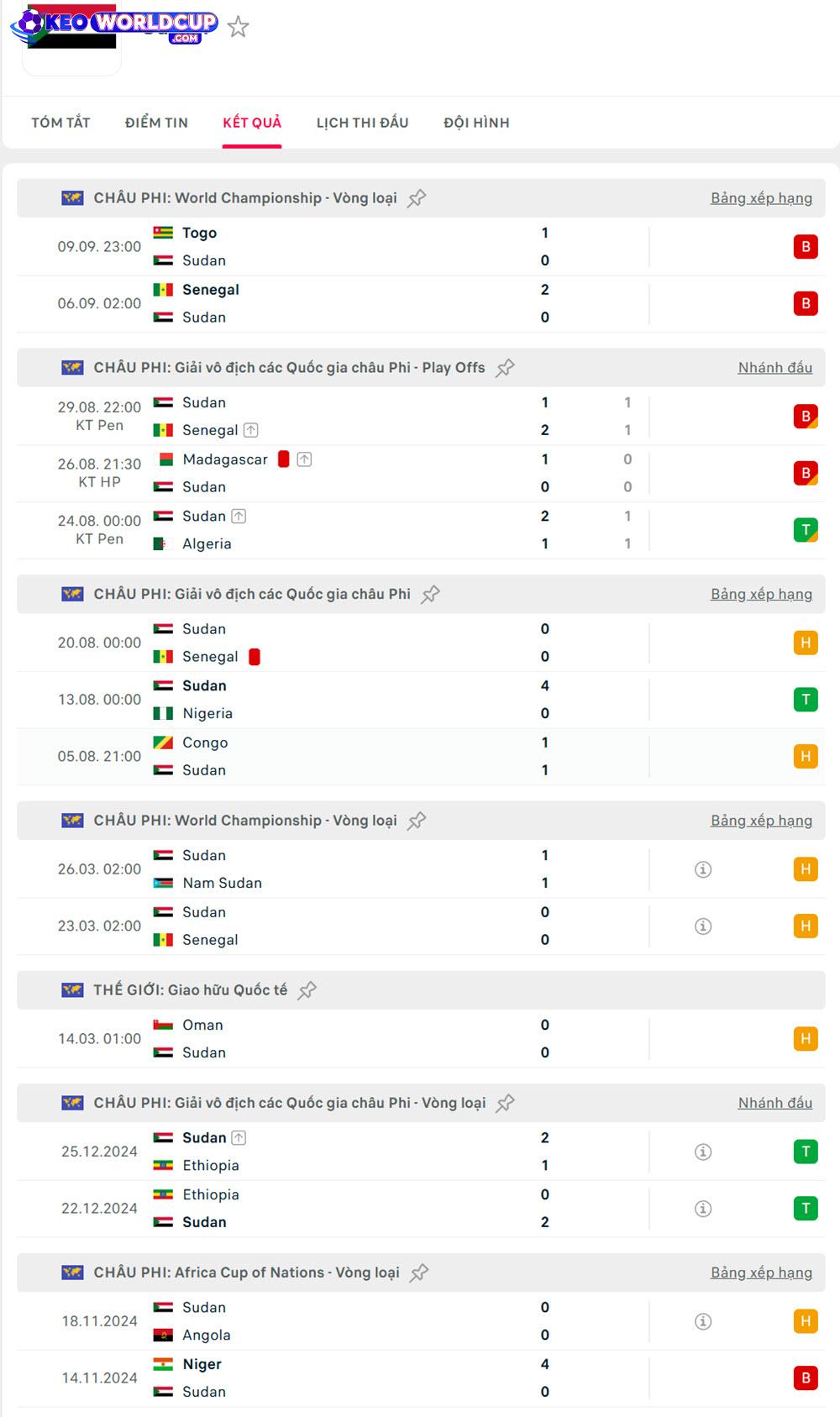The width and height of the screenshot is (840, 1417).
Task: Open Bảng xếp hạng for Africa Cup of Nations
Action: pos(761,1273)
